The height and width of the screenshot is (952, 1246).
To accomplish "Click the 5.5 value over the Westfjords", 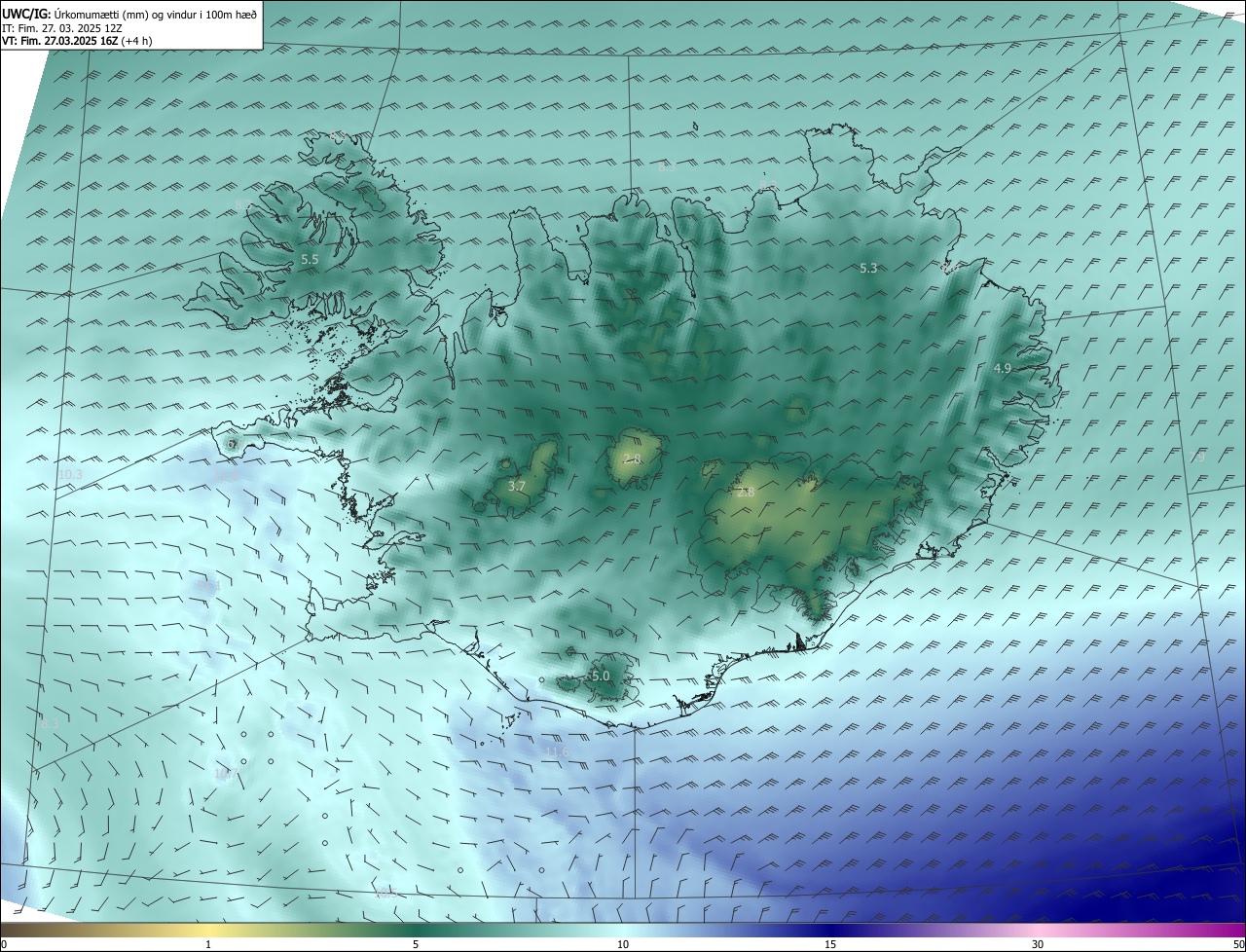I will click(x=310, y=260).
